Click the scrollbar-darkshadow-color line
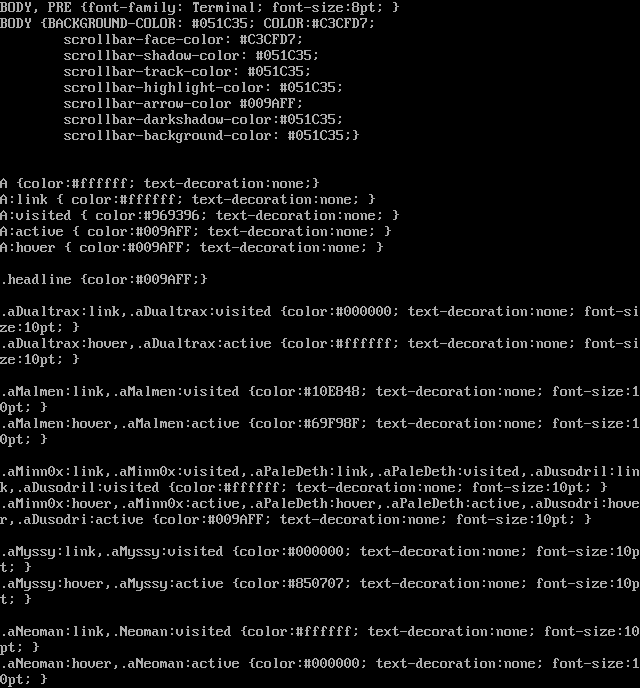This screenshot has width=640, height=688. 203,119
